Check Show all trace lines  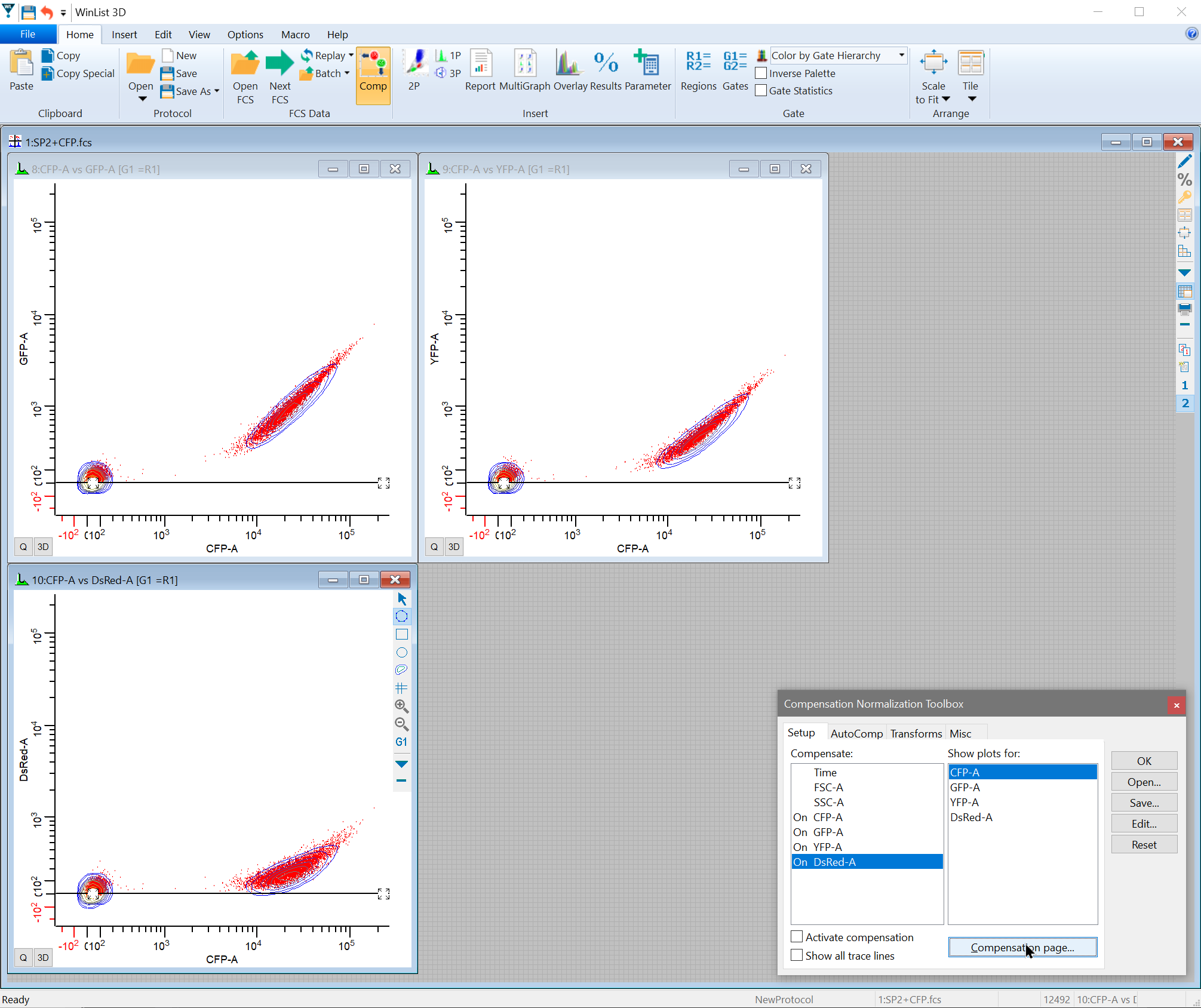click(797, 955)
